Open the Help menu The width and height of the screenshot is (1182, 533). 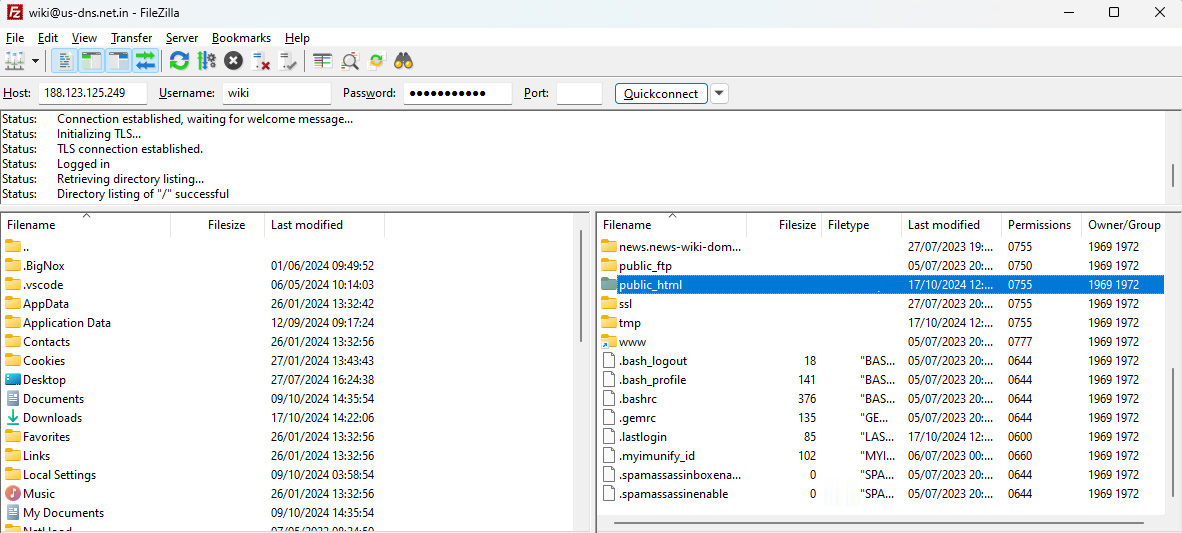click(x=297, y=38)
